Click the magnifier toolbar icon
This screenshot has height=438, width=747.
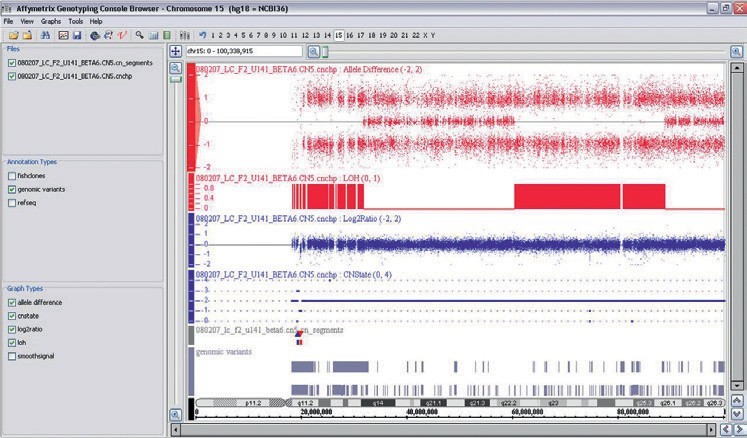tap(140, 35)
